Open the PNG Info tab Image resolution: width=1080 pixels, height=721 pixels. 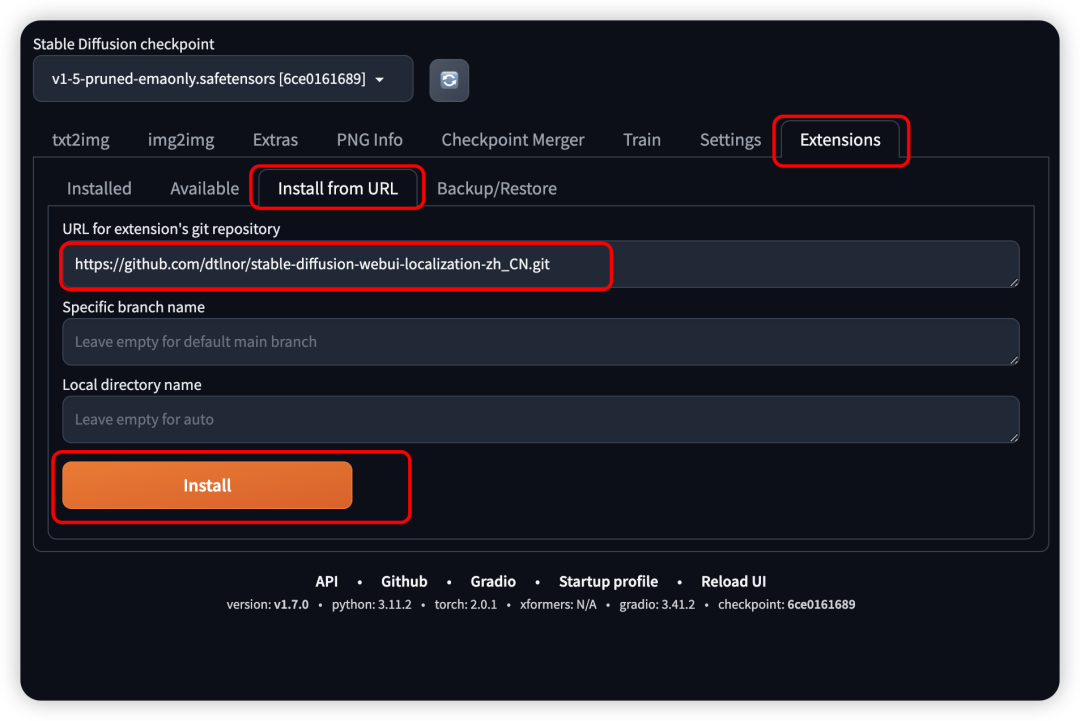click(370, 140)
